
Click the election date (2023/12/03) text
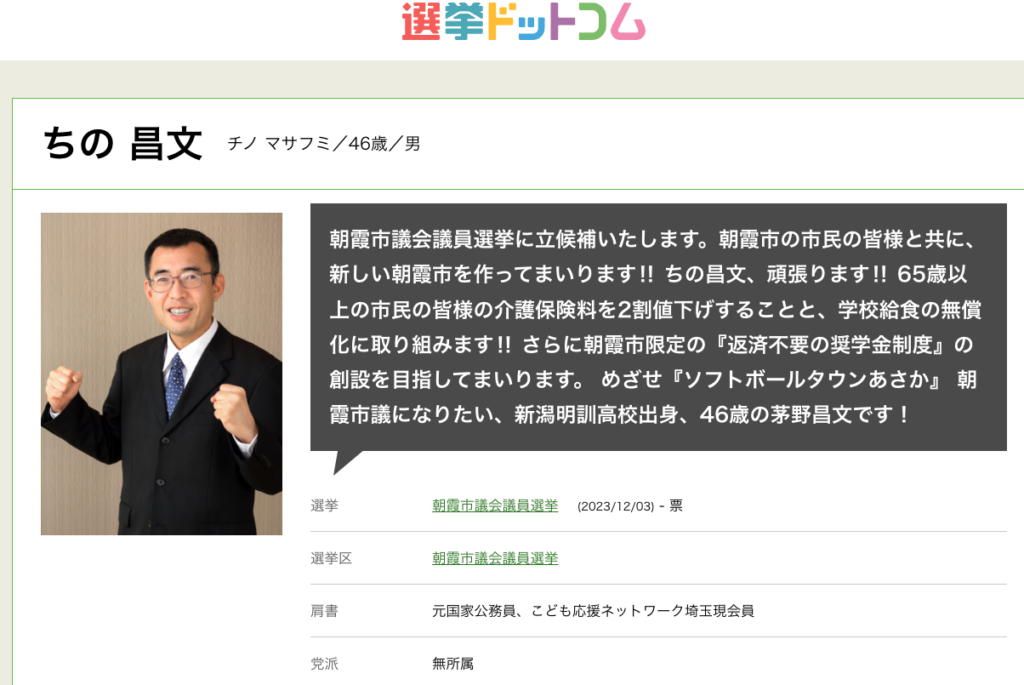(x=615, y=506)
